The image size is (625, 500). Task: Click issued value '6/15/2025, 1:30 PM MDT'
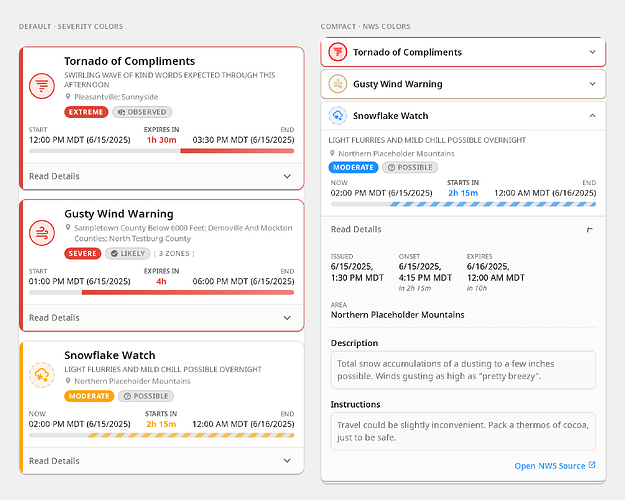357,272
